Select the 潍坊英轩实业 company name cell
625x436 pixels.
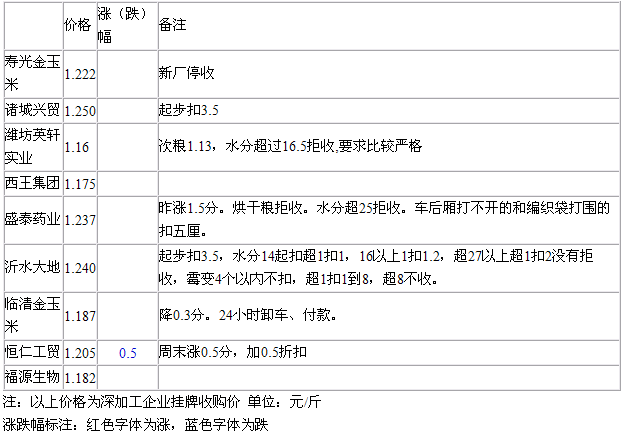[x=32, y=147]
